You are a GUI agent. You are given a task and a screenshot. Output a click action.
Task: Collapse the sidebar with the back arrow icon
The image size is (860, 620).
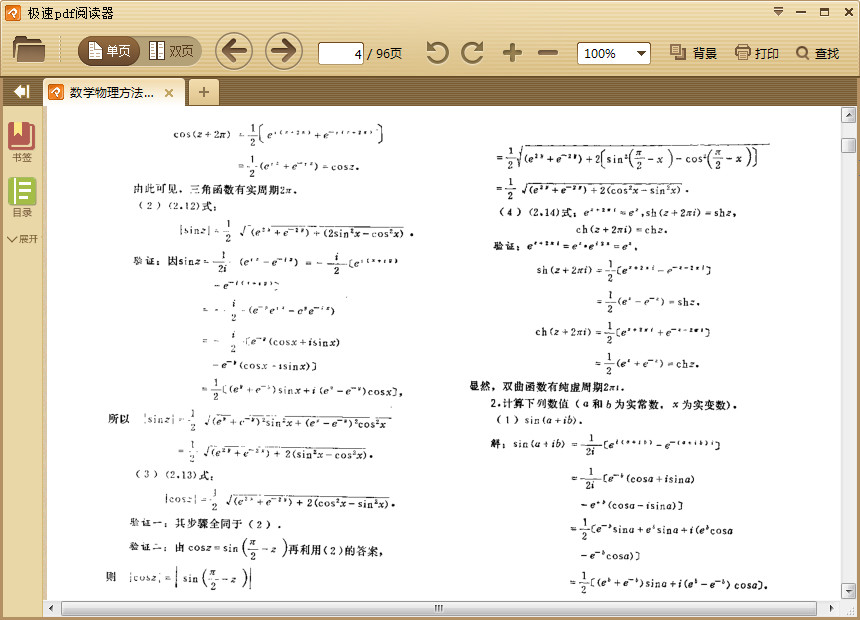[x=22, y=92]
